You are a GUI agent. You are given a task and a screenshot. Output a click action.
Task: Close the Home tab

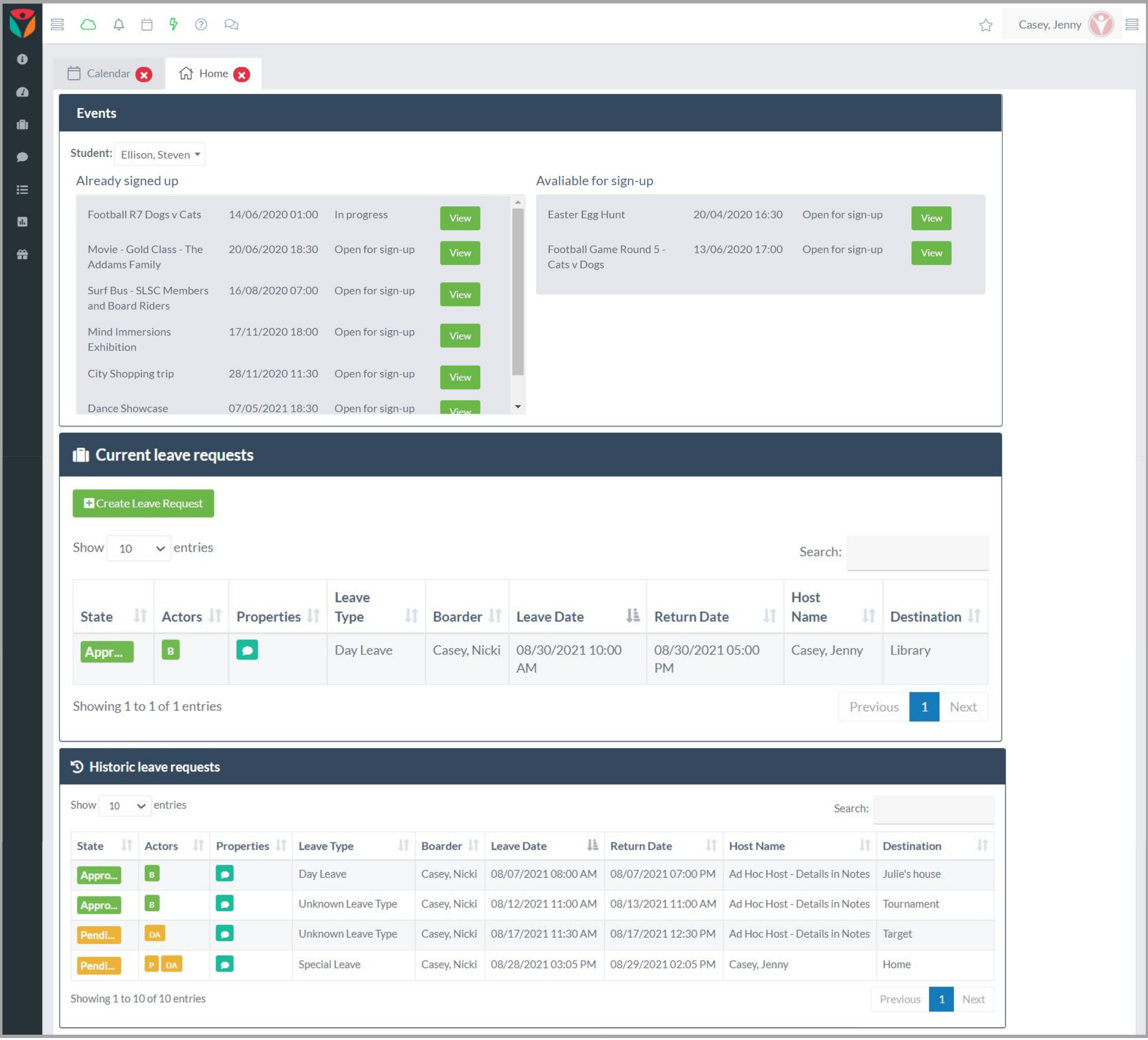pos(241,75)
